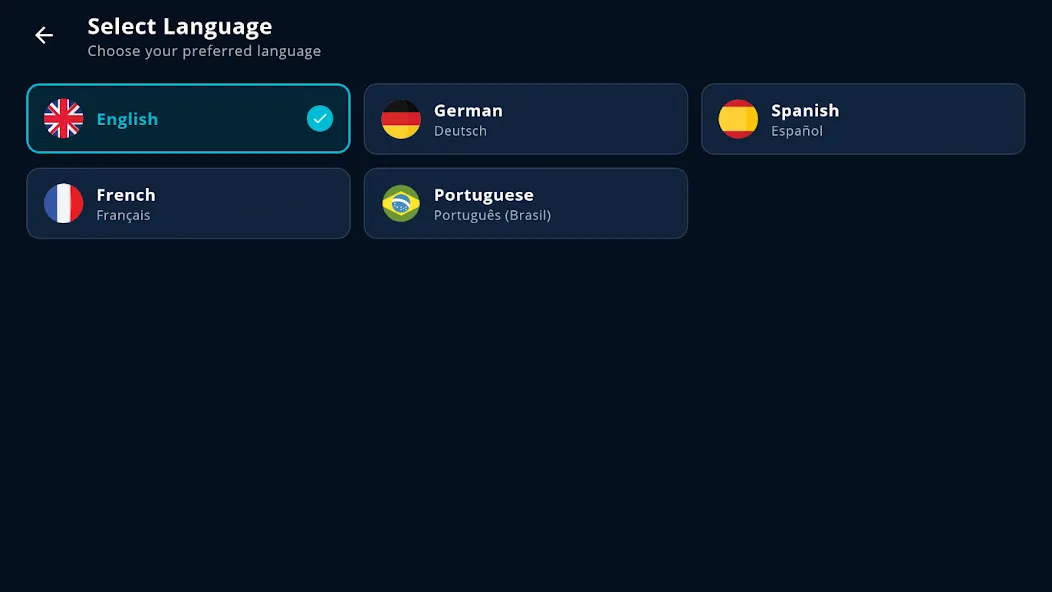Click the checkmark on English option
The width and height of the screenshot is (1052, 592).
[320, 119]
